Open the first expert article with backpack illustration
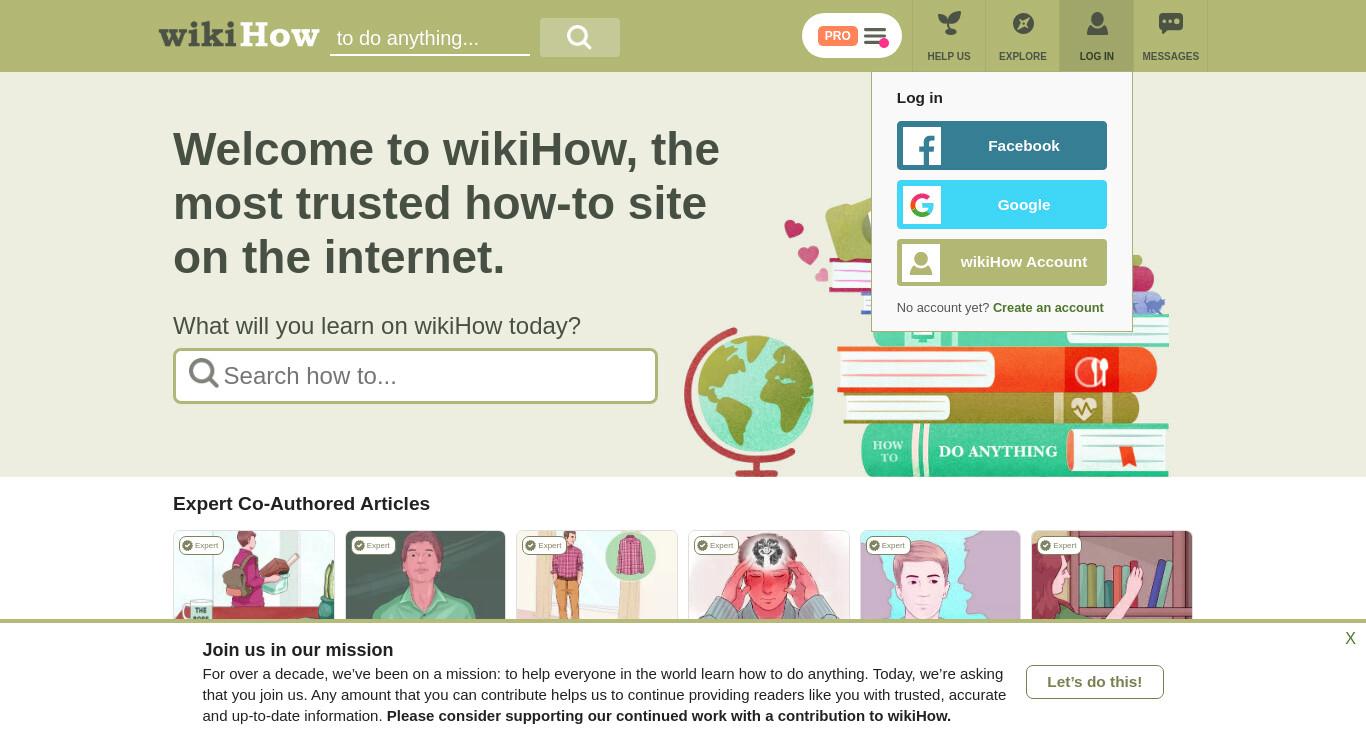 pyautogui.click(x=254, y=576)
